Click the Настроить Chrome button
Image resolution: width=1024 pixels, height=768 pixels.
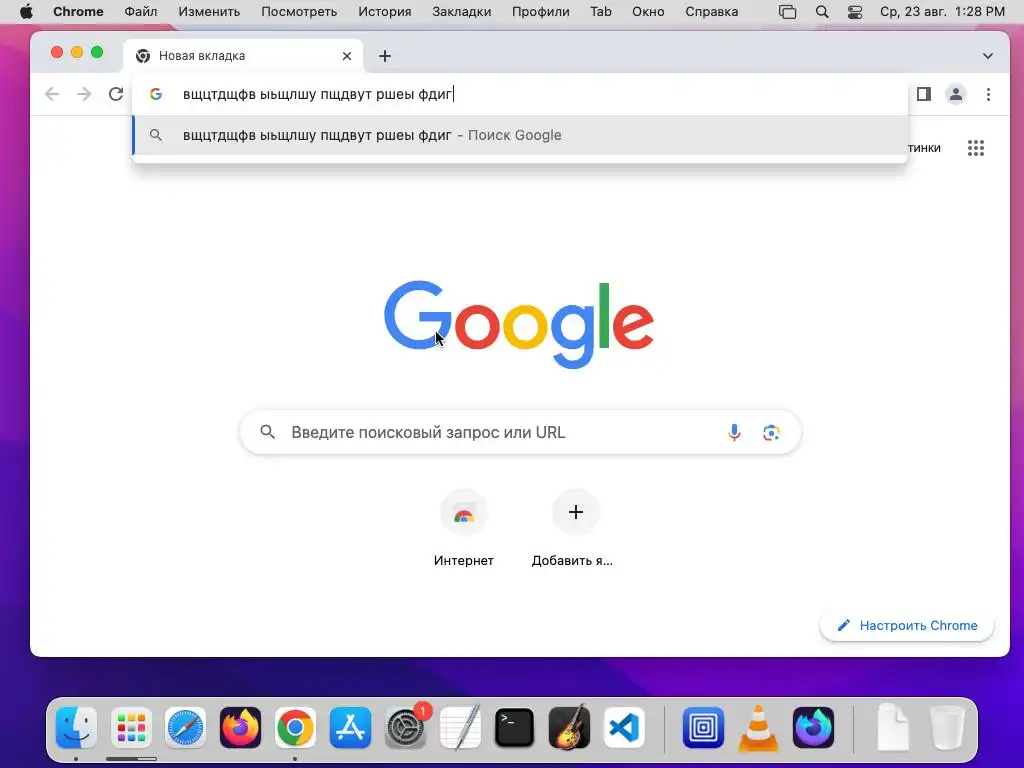click(906, 626)
